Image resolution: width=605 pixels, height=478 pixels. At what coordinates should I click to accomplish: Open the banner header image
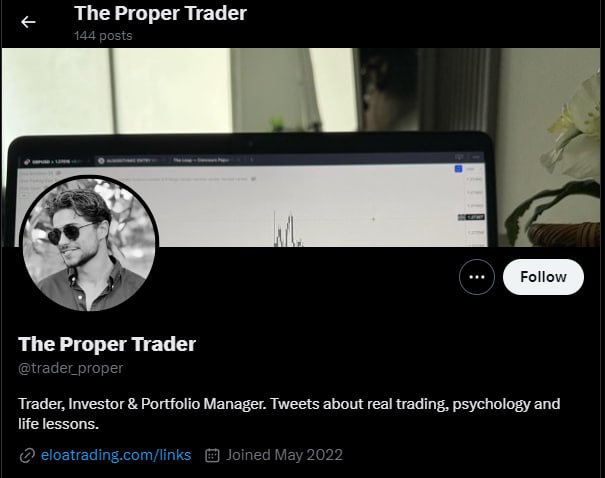click(x=301, y=147)
